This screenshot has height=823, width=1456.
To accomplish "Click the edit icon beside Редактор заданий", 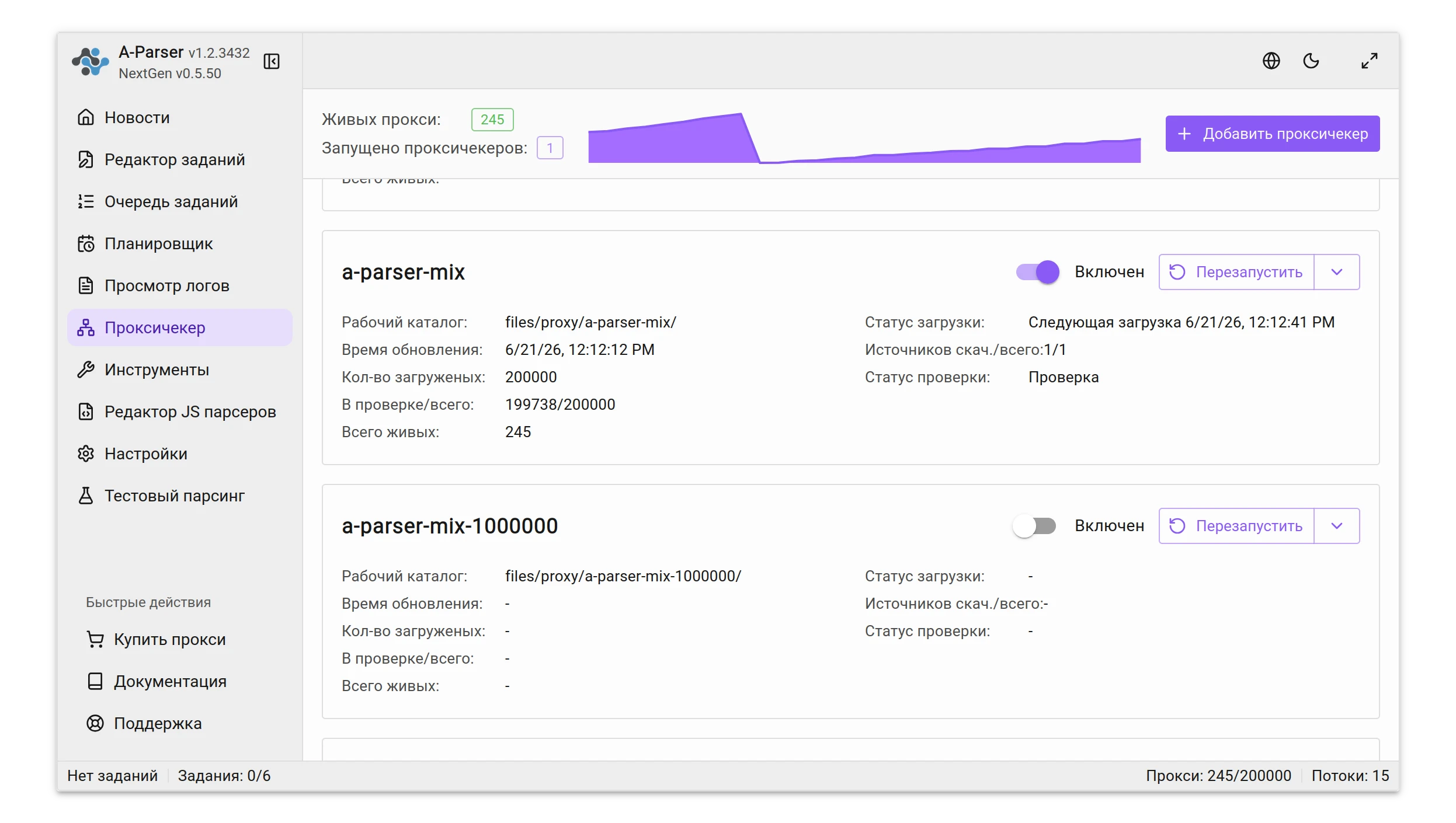I will point(86,159).
